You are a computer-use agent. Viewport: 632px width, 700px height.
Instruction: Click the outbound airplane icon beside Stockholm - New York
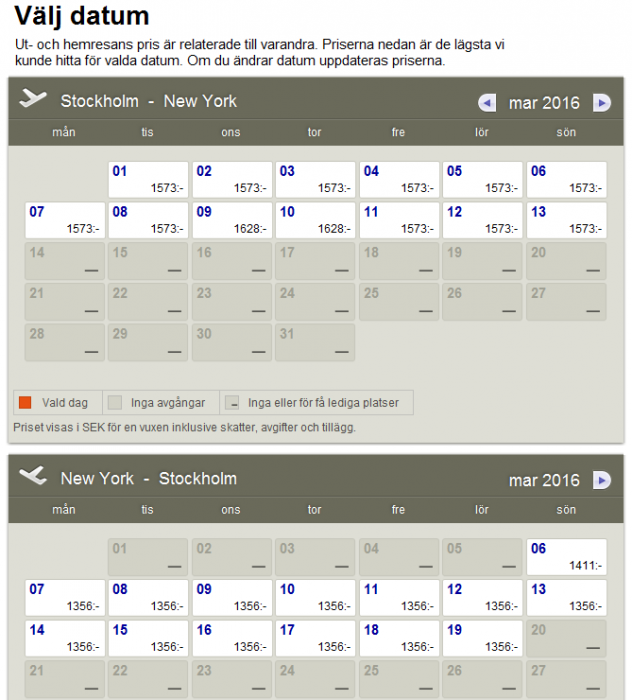pyautogui.click(x=33, y=99)
